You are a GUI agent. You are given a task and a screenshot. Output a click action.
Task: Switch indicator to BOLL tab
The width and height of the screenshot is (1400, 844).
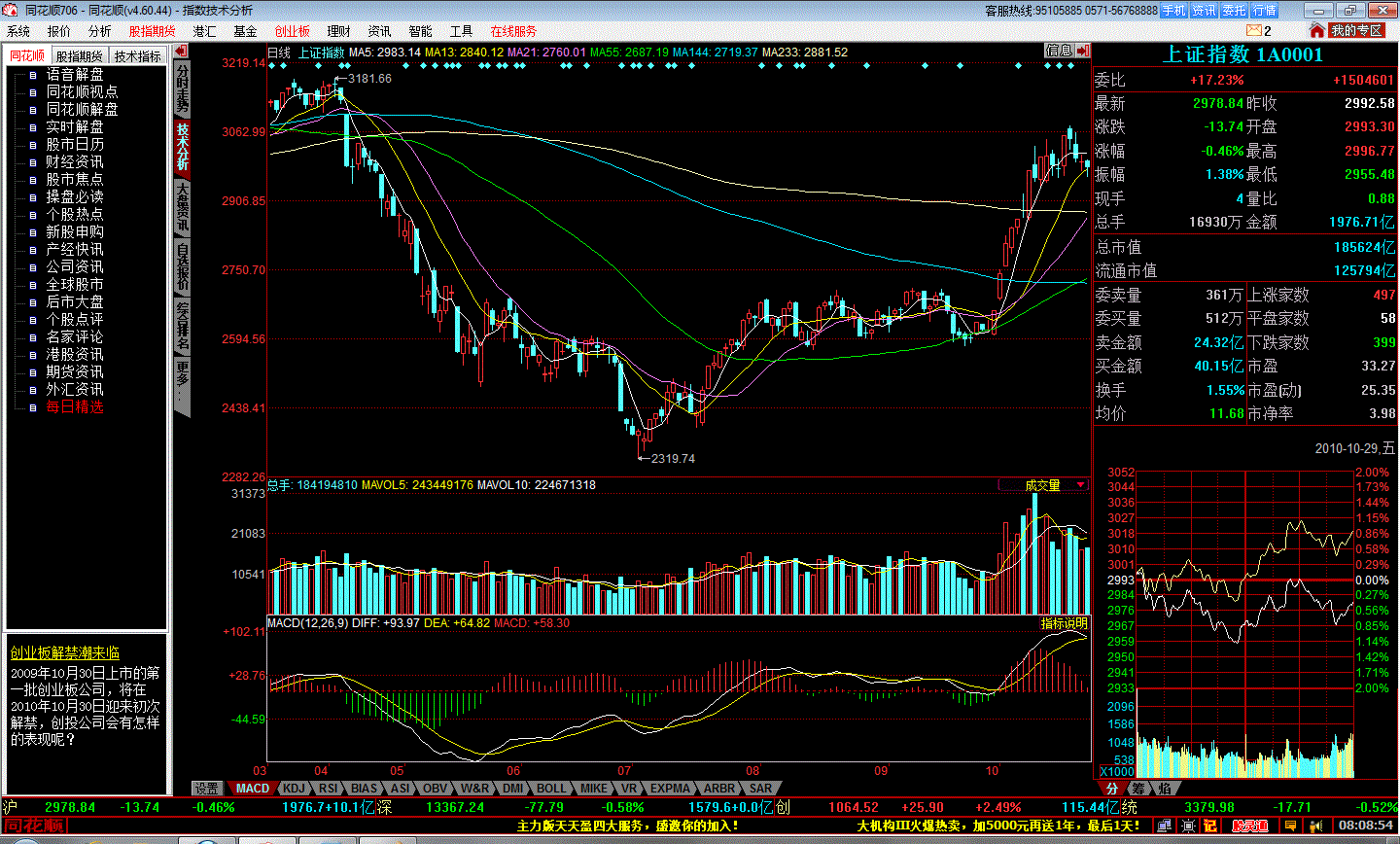[x=551, y=789]
